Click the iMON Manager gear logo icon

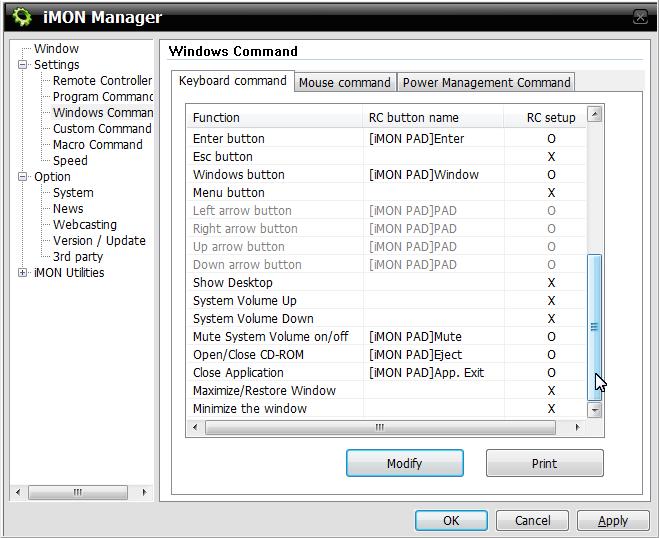pyautogui.click(x=22, y=17)
